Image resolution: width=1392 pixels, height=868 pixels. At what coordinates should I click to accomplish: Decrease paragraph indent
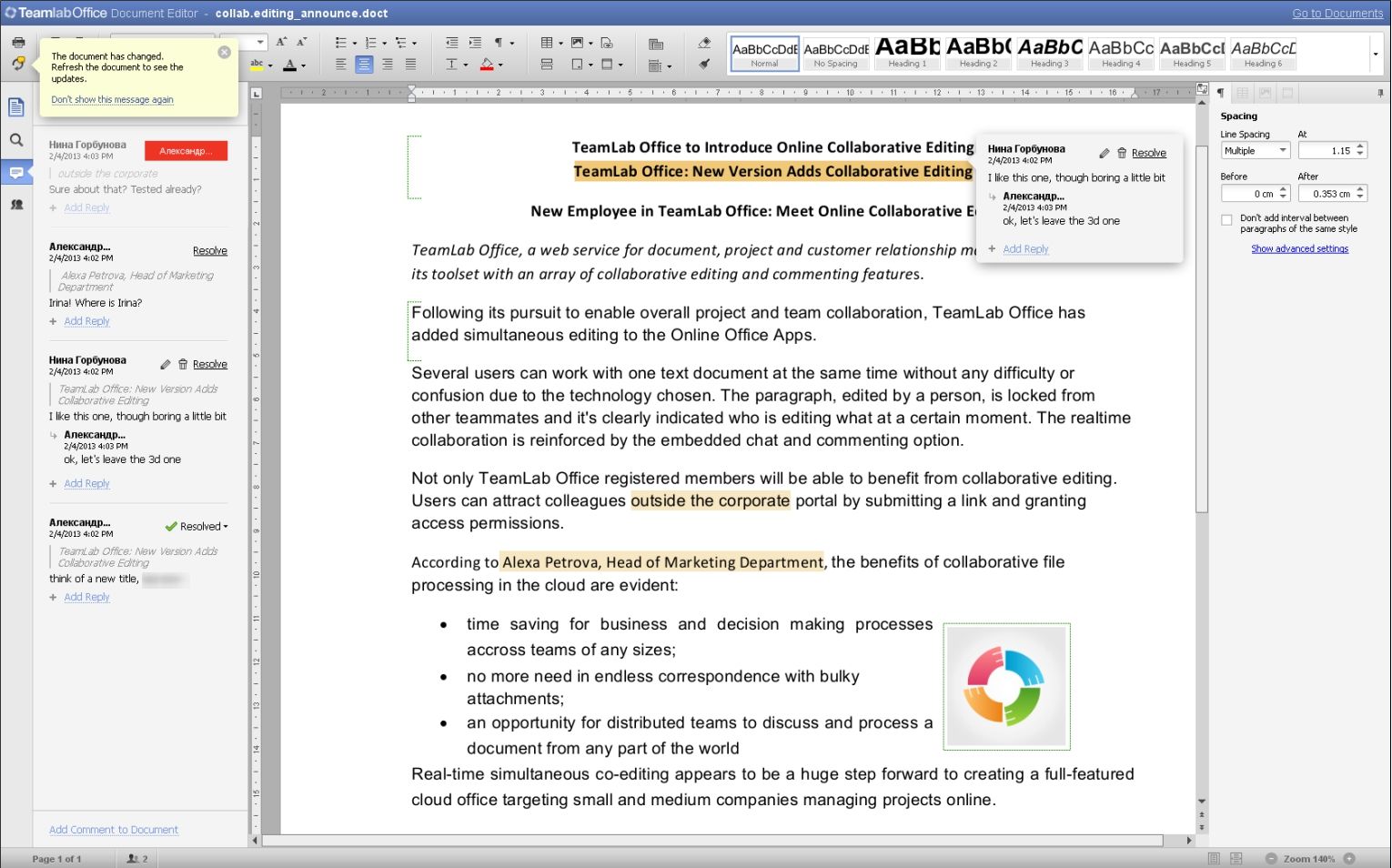point(452,43)
